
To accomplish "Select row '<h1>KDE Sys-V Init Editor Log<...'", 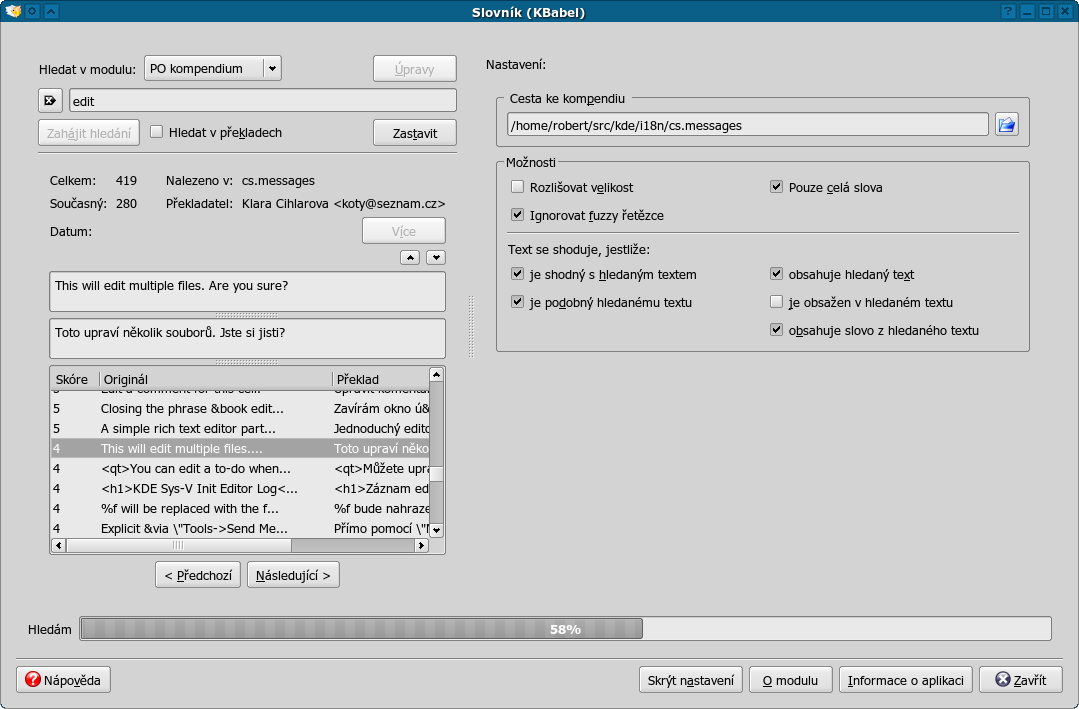I will pyautogui.click(x=240, y=488).
